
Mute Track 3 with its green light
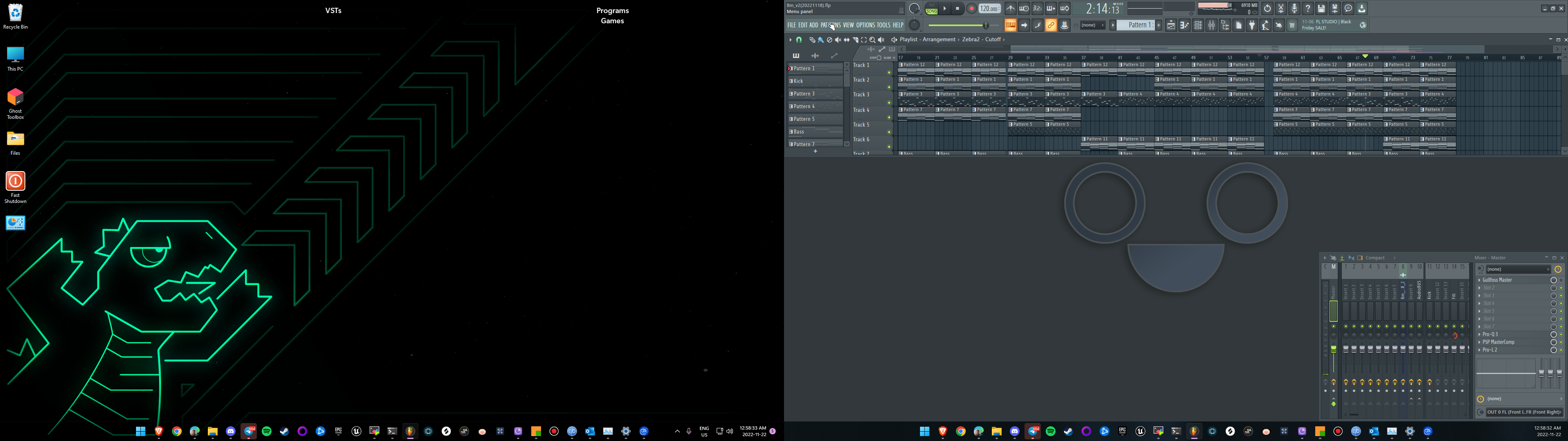point(889,102)
